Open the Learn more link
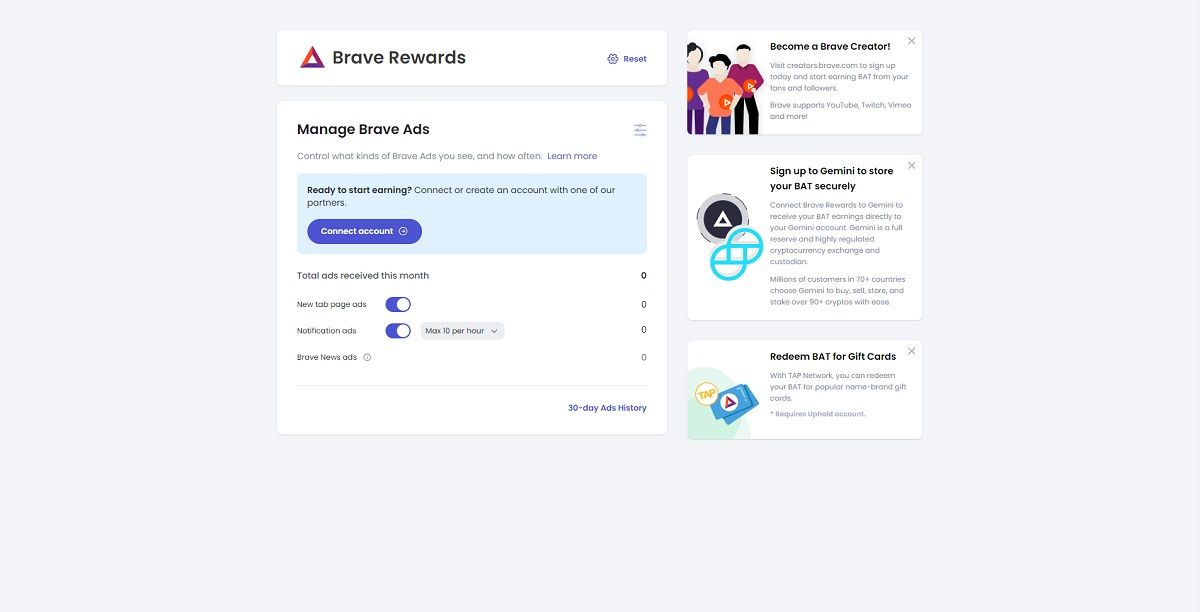 pos(572,156)
